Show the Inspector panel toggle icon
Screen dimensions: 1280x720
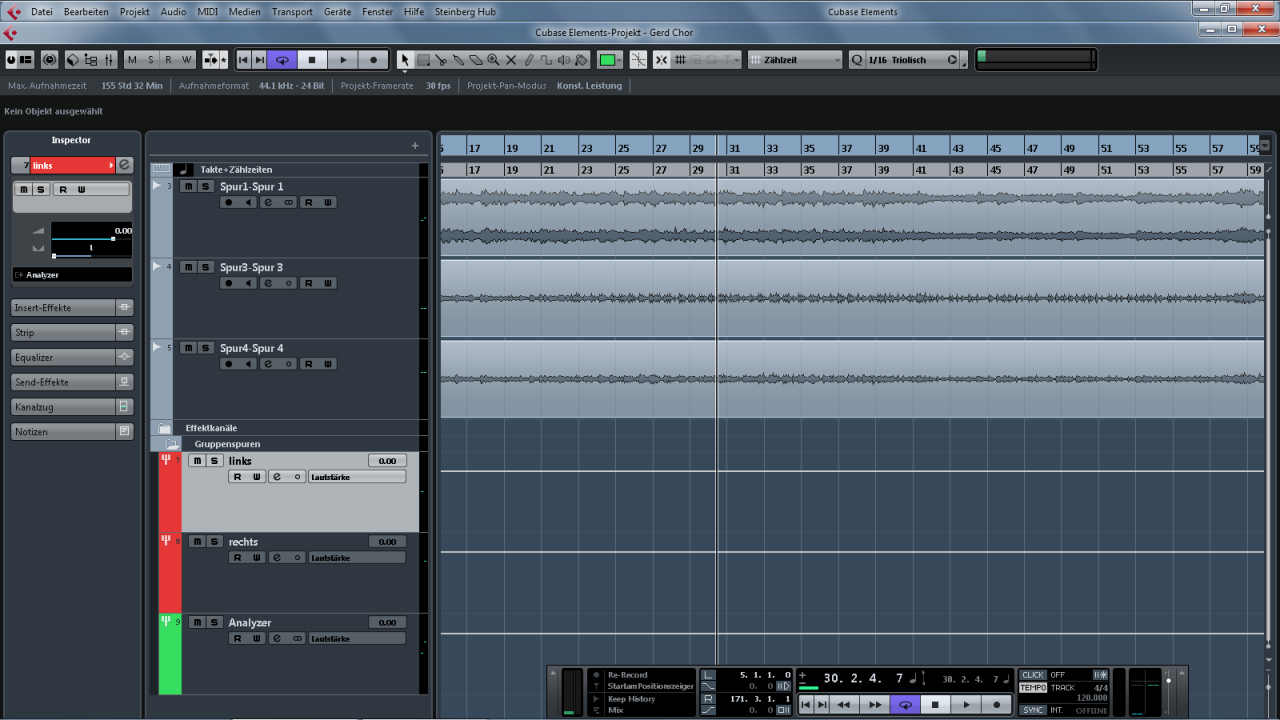(26, 60)
